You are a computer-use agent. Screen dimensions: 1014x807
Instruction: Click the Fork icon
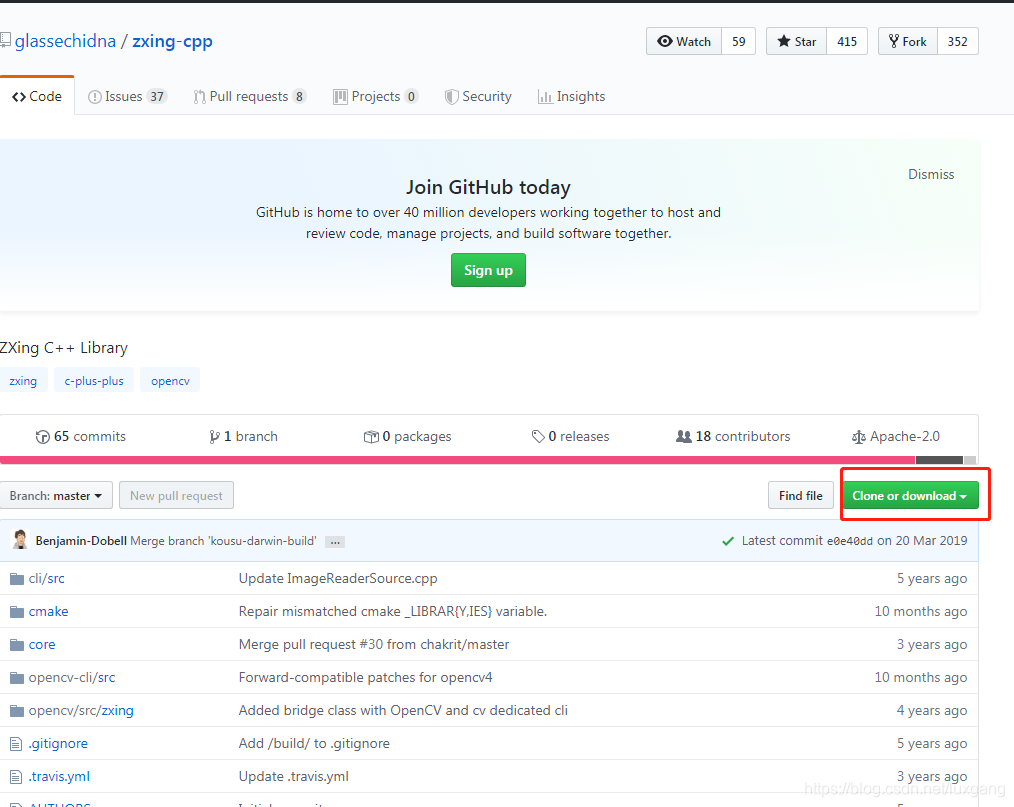tap(893, 41)
